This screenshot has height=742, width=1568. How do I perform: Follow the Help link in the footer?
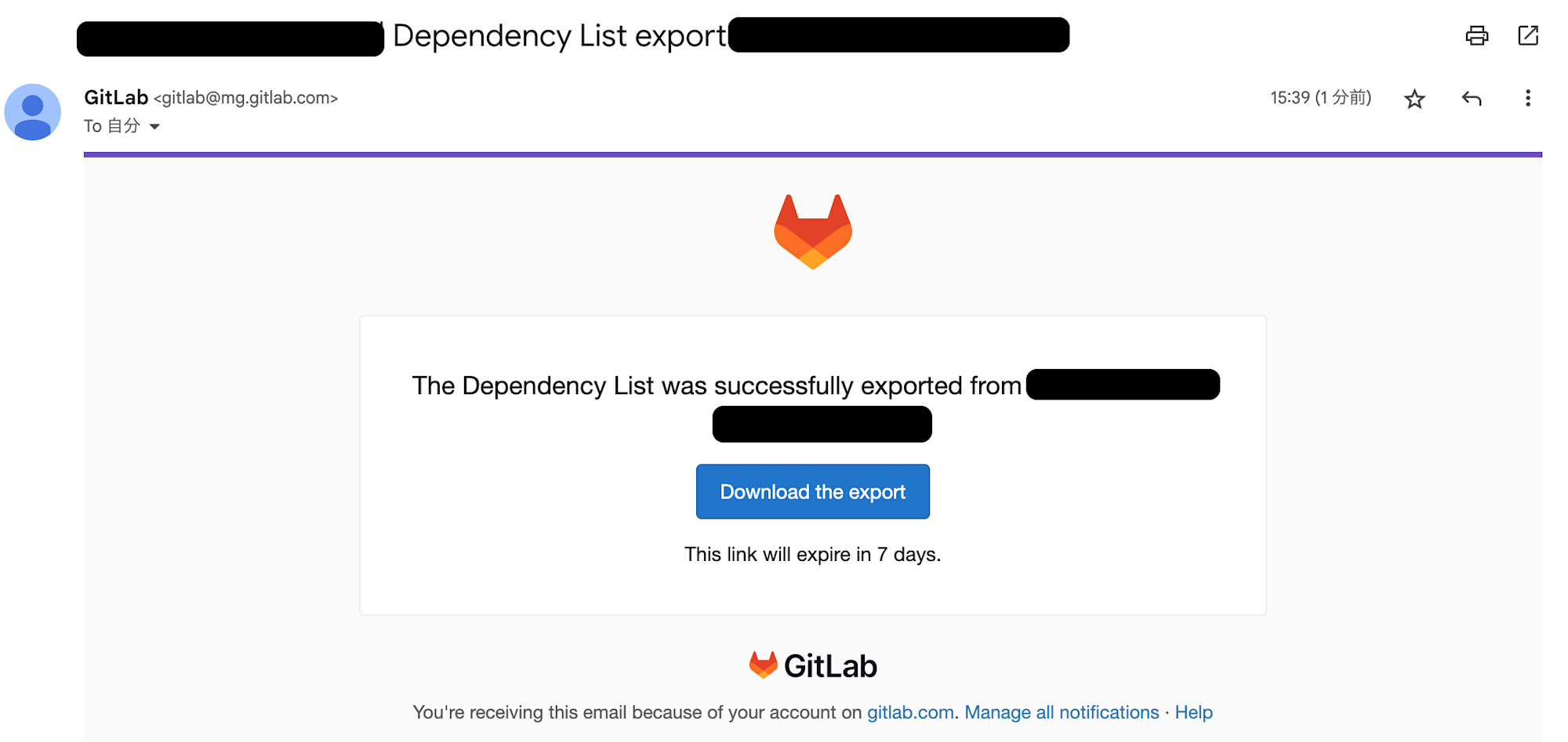(1193, 712)
